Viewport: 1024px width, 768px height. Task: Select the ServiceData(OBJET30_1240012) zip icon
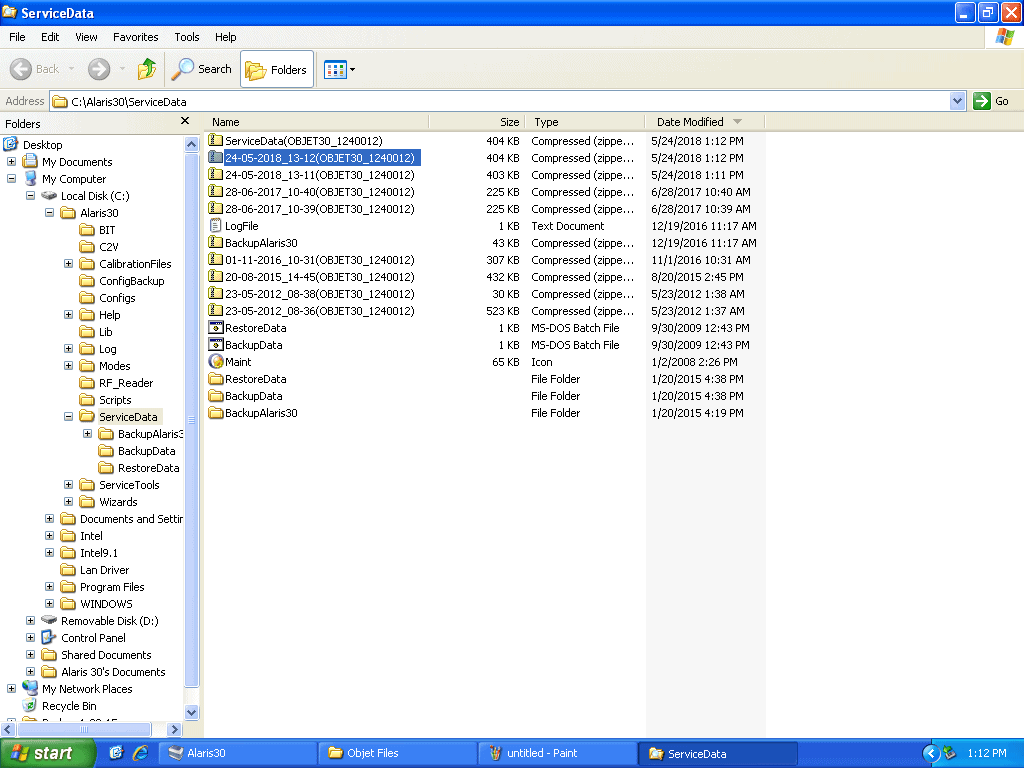pyautogui.click(x=216, y=140)
